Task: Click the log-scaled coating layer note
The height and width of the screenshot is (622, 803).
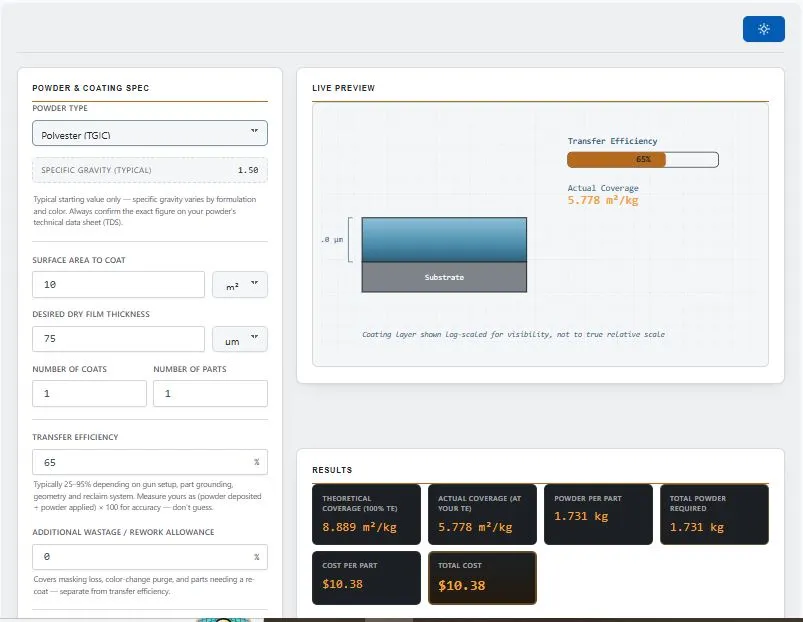Action: pos(513,334)
